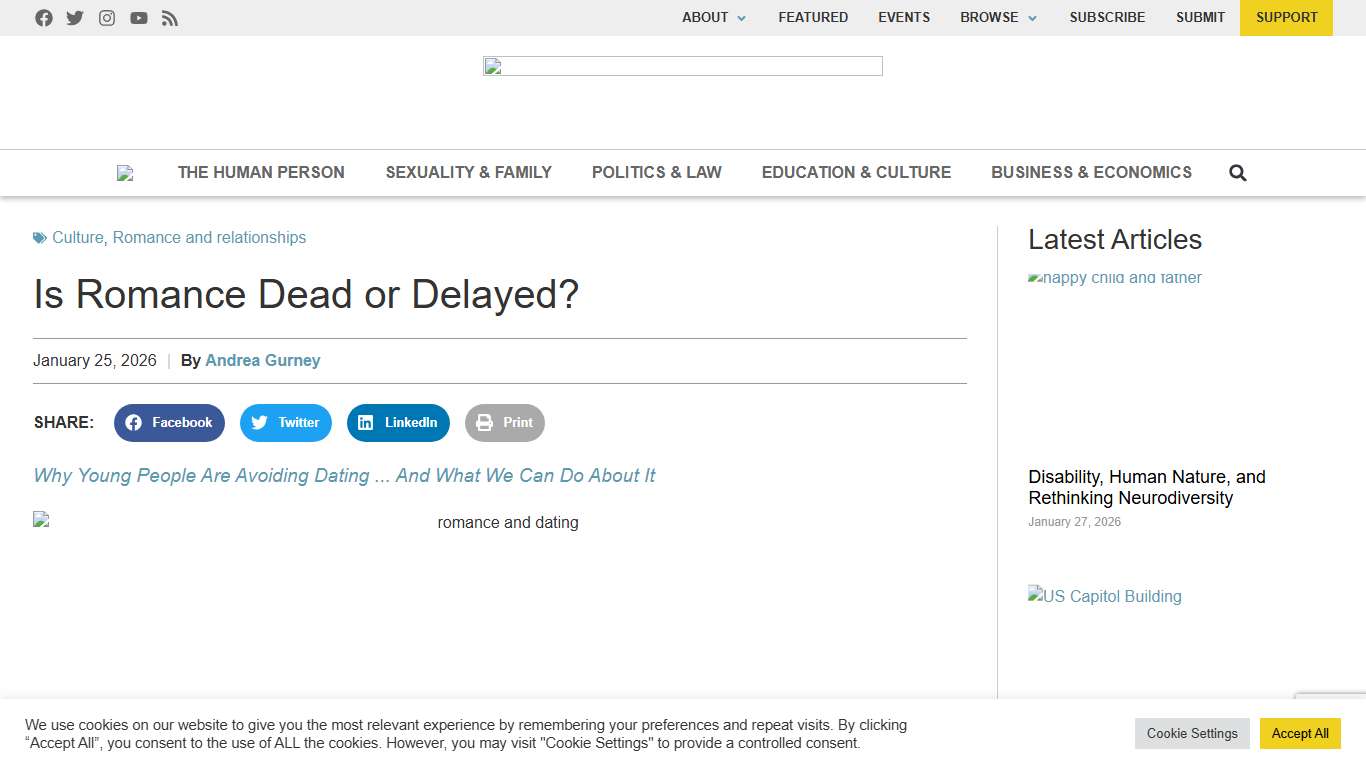Click the tag icon beside Culture
1366x768 pixels.
click(x=39, y=237)
